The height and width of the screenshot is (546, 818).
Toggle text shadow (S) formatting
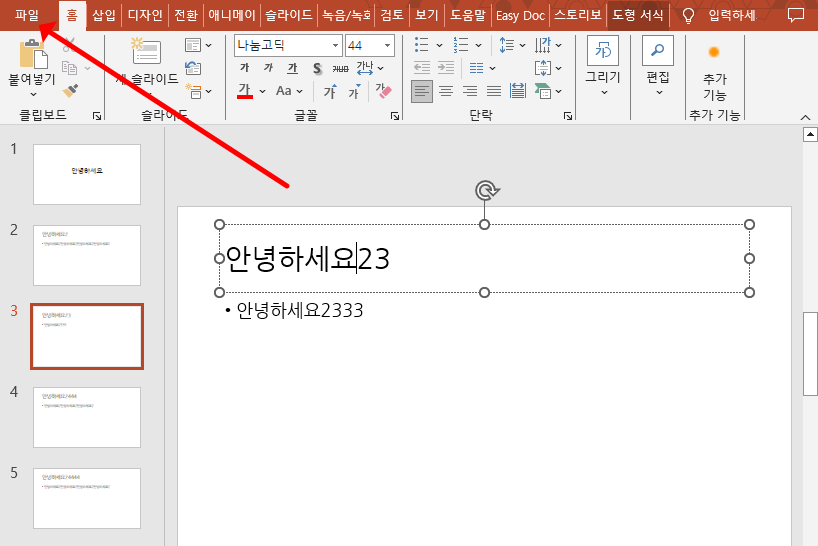pos(317,68)
